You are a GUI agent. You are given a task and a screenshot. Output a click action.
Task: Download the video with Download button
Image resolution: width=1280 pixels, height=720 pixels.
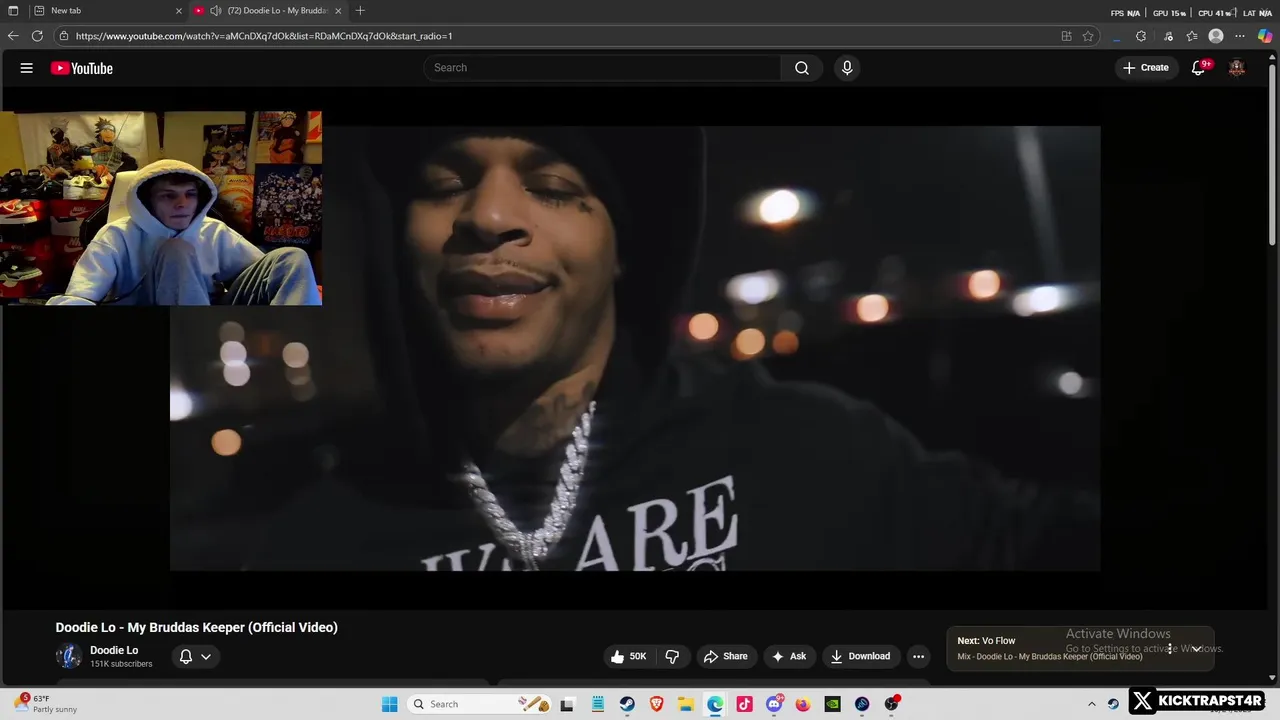click(860, 656)
